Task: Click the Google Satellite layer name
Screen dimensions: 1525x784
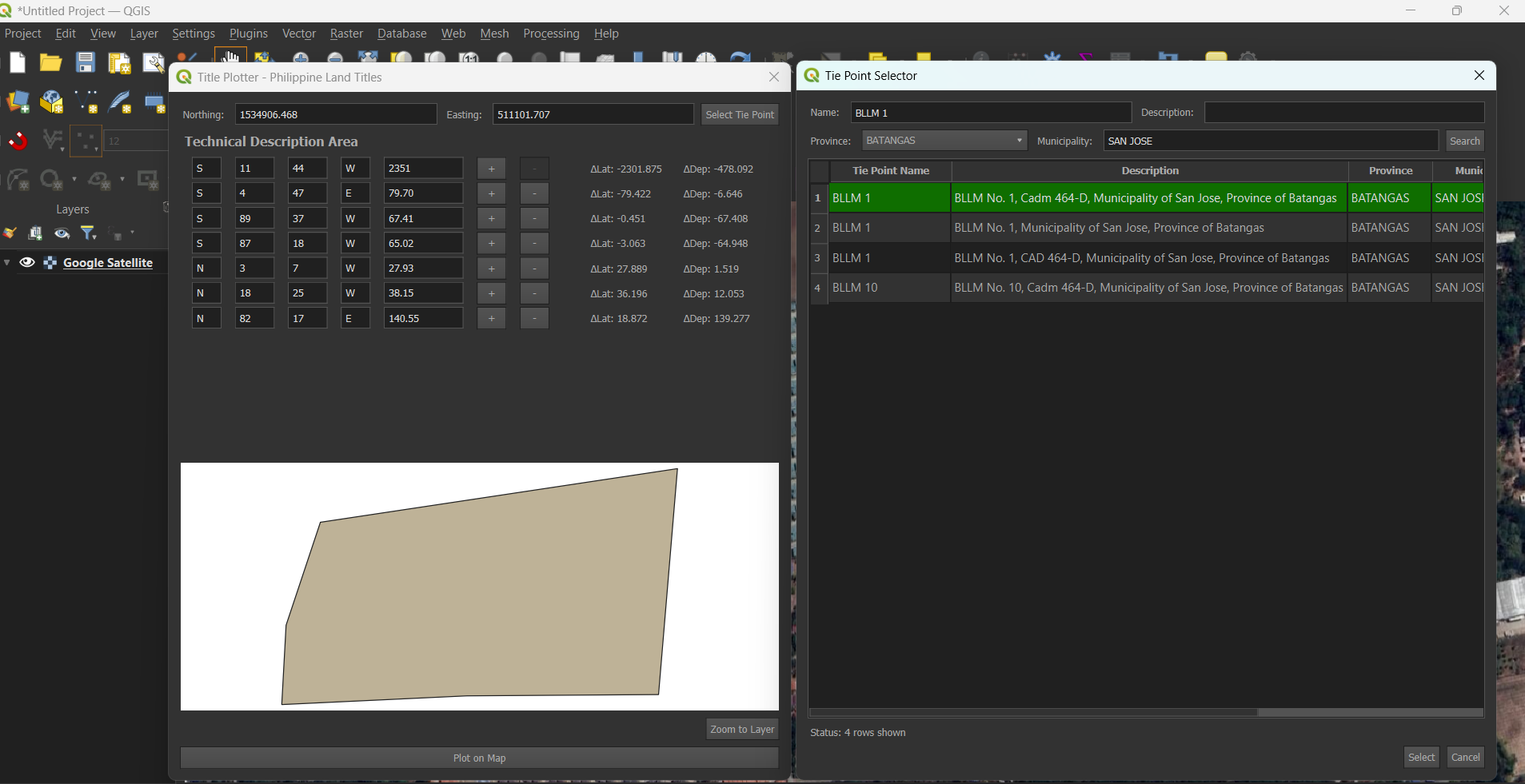Action: [108, 263]
